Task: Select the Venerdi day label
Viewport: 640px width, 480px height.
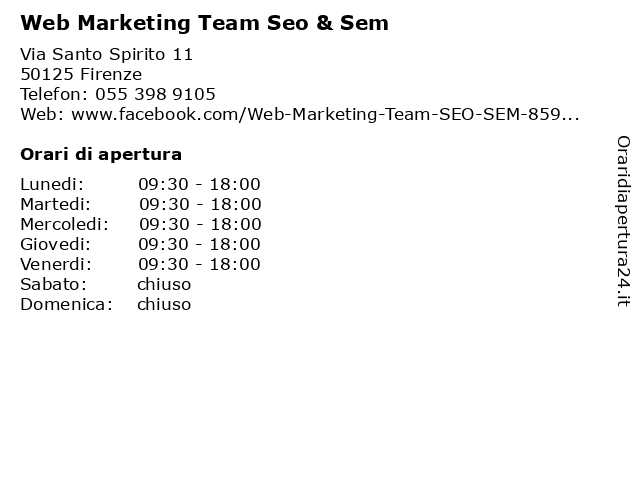Action: click(x=56, y=264)
